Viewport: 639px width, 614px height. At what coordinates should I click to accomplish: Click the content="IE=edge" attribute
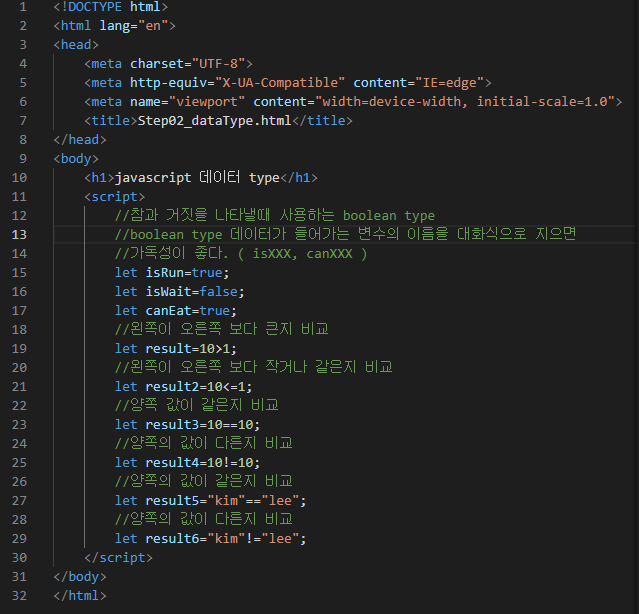pyautogui.click(x=419, y=83)
